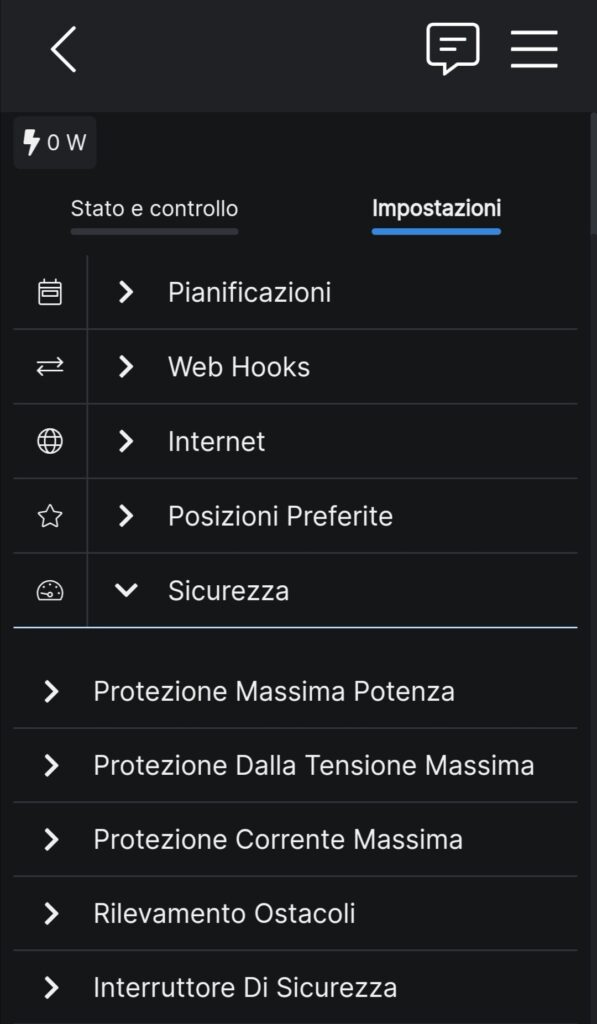Open Protezione Dalla Tensione Massima
Viewport: 597px width, 1024px height.
295,765
